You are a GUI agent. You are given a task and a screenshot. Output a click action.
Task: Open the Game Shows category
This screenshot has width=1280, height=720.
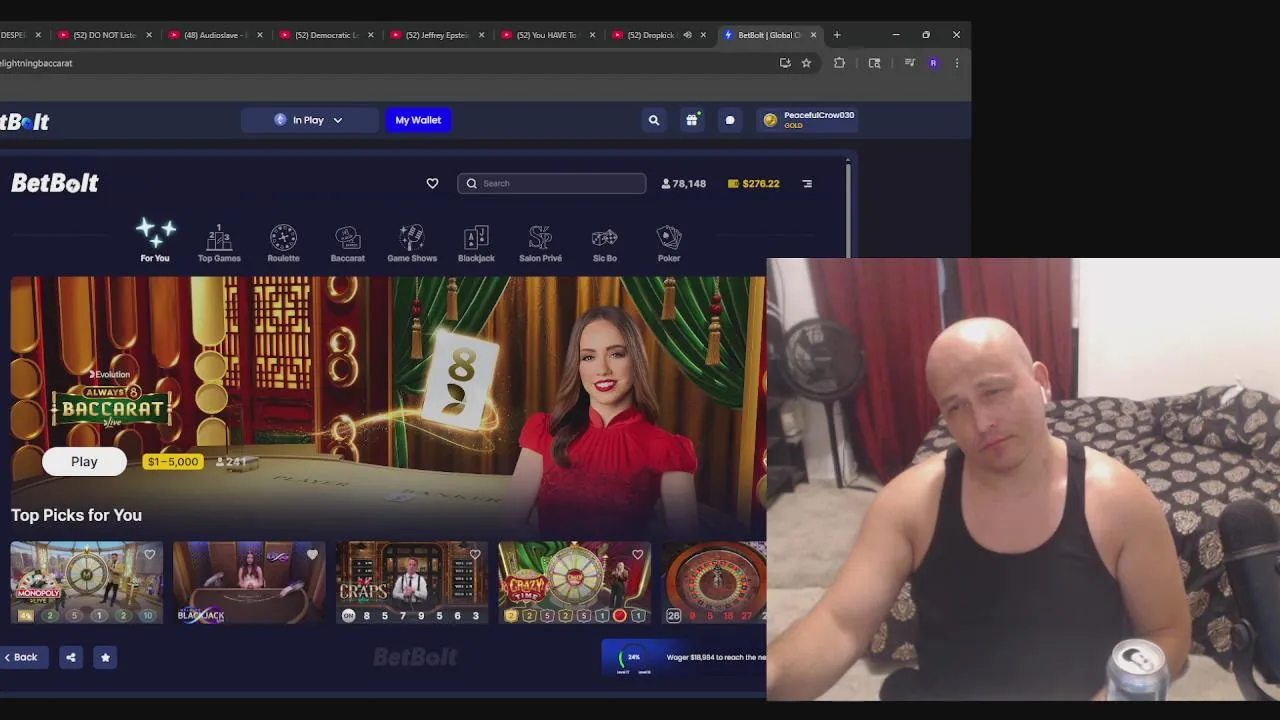pos(412,243)
